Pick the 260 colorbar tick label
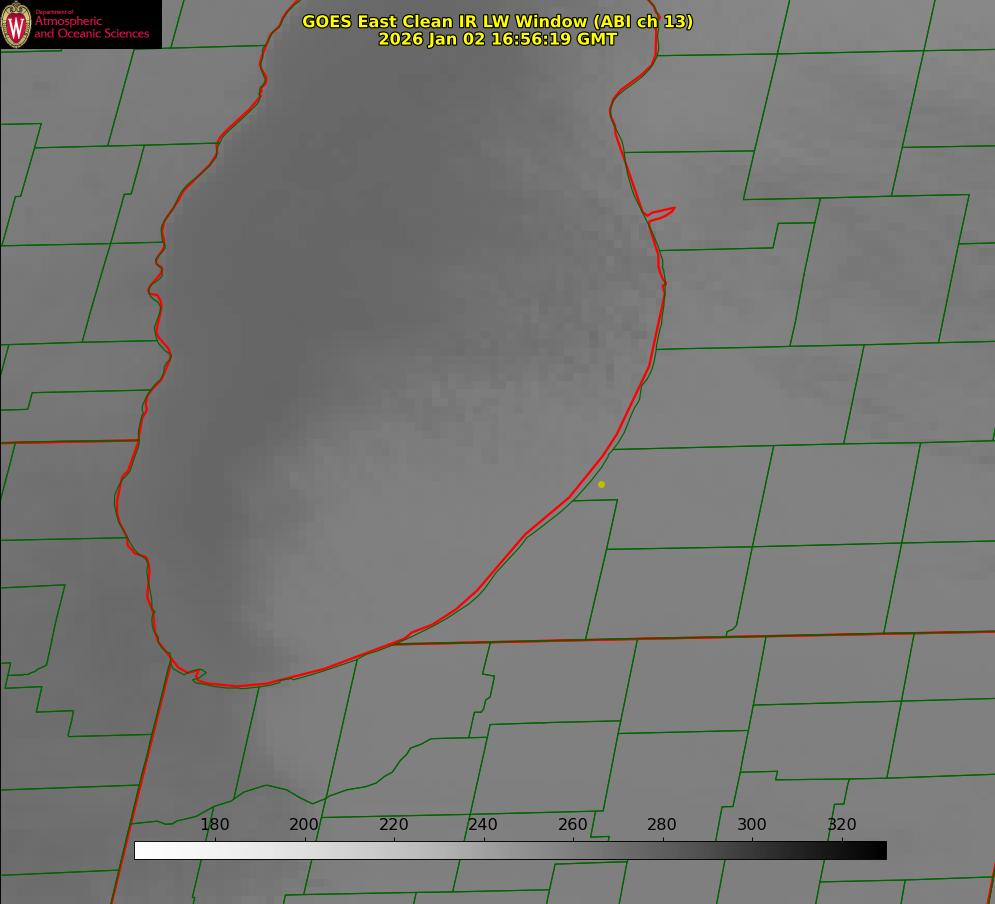This screenshot has height=904, width=995. pos(573,825)
